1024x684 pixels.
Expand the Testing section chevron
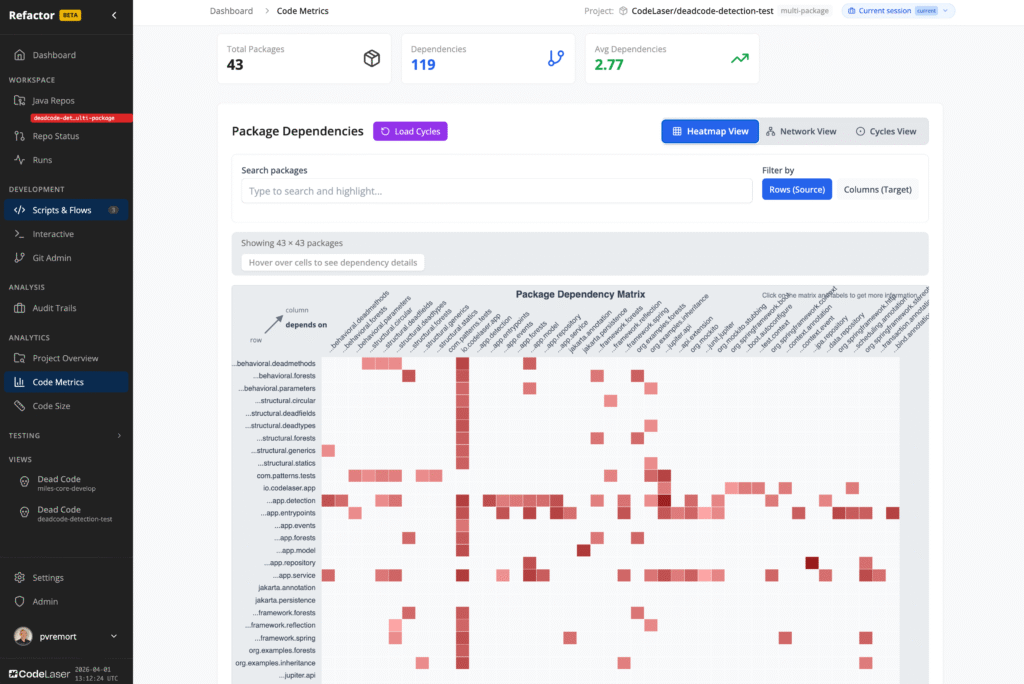click(x=119, y=436)
